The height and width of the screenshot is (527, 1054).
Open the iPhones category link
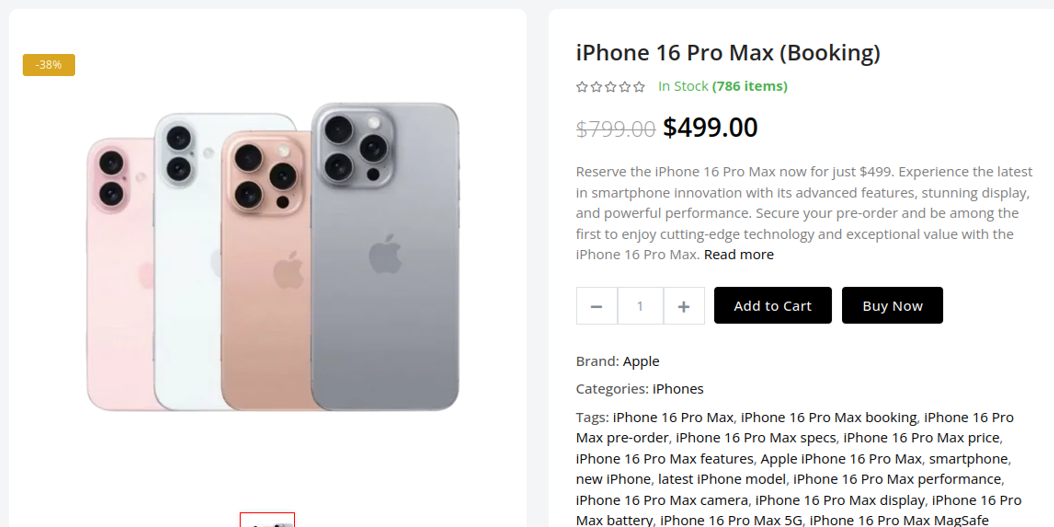pyautogui.click(x=678, y=389)
